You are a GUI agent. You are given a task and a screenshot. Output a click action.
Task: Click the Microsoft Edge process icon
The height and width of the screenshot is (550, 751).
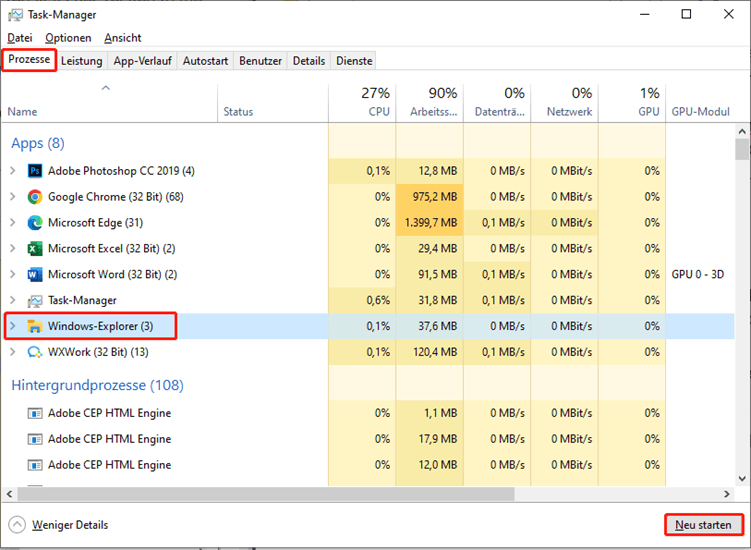35,222
